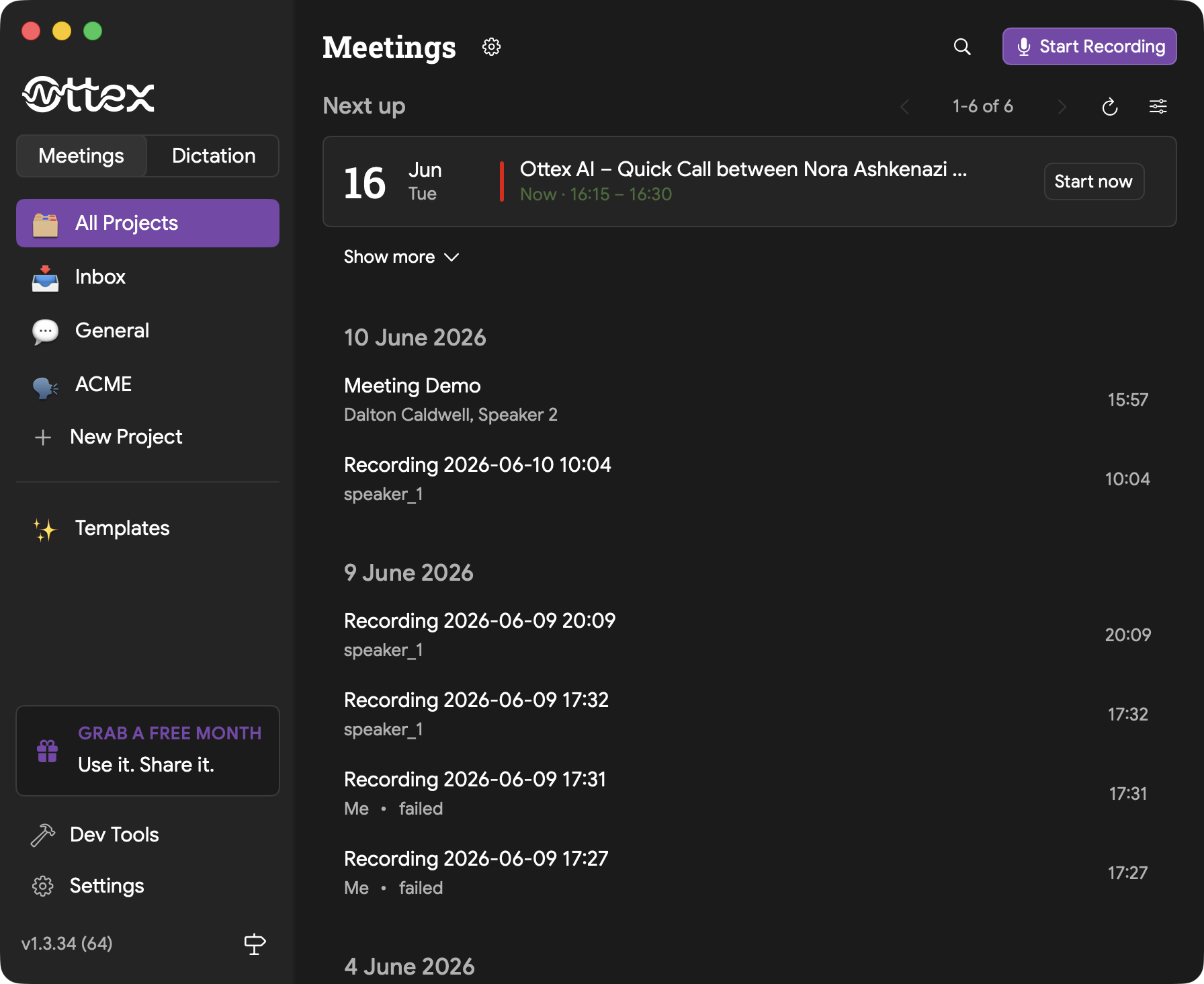This screenshot has height=984, width=1204.
Task: Click the Dev Tools hammer icon
Action: click(x=43, y=835)
